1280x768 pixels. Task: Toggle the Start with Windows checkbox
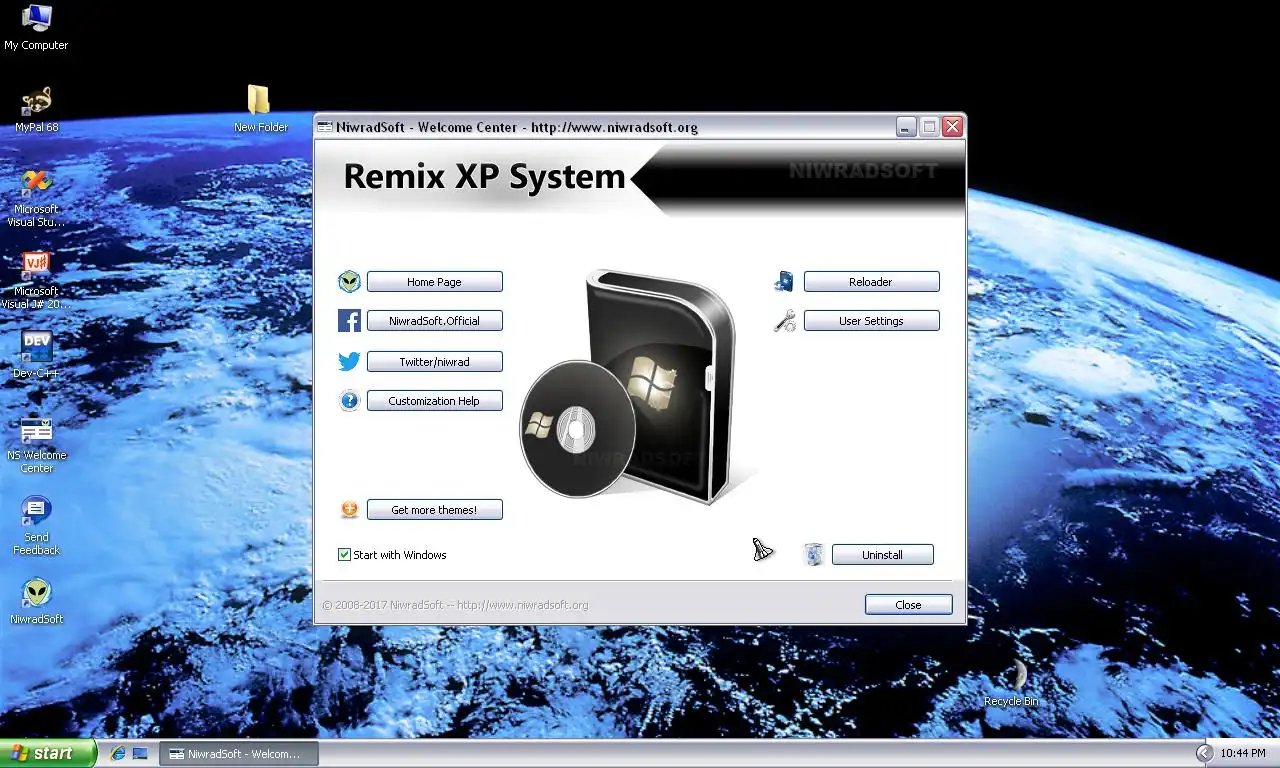coord(345,555)
